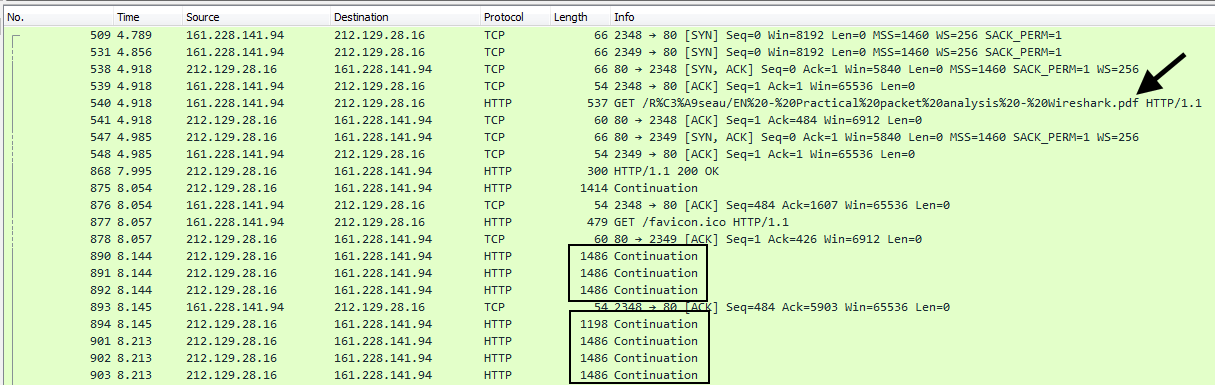Viewport: 1215px width, 385px height.
Task: Select Continuation packet 894 with length 1198
Action: pos(607,324)
